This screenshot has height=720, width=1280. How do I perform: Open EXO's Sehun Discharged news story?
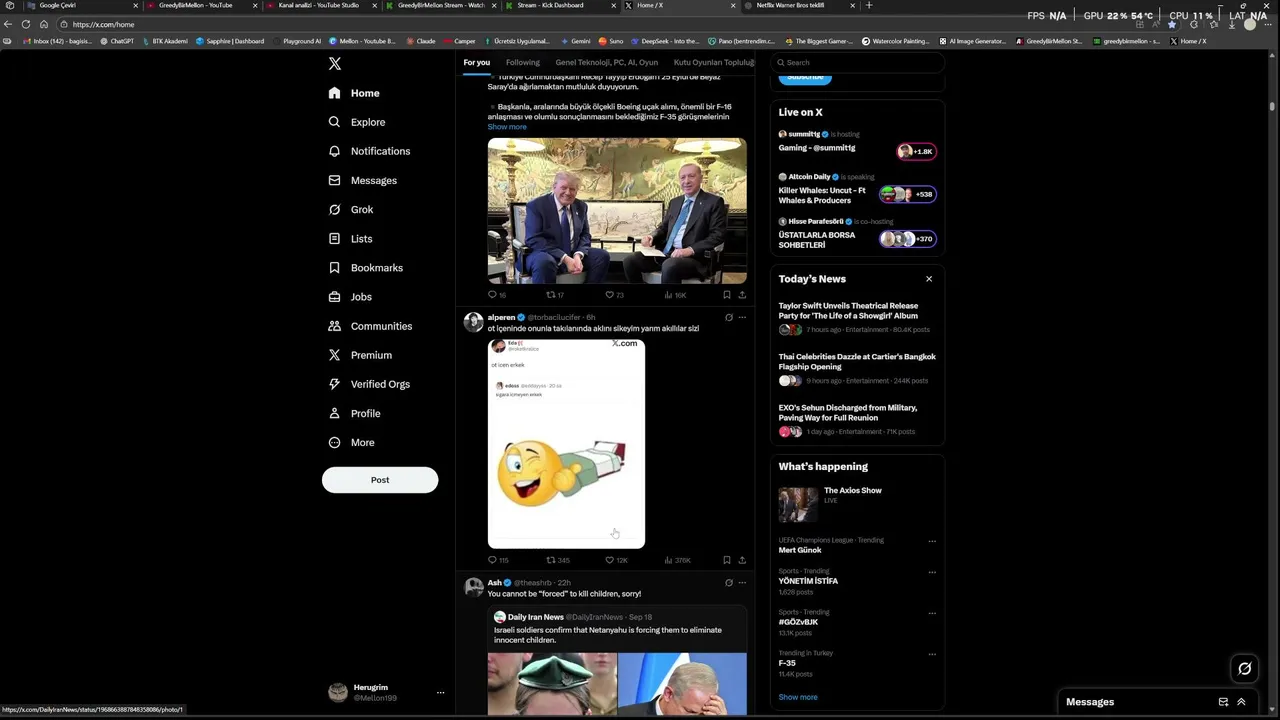(856, 421)
